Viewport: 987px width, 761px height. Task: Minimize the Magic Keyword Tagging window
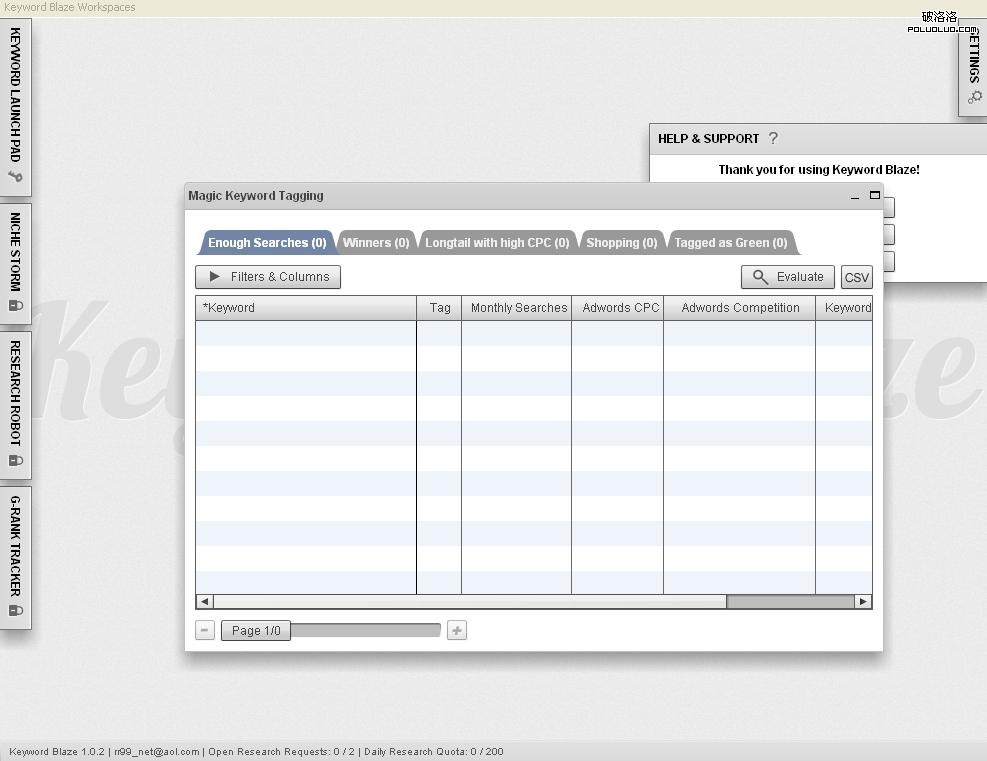855,196
